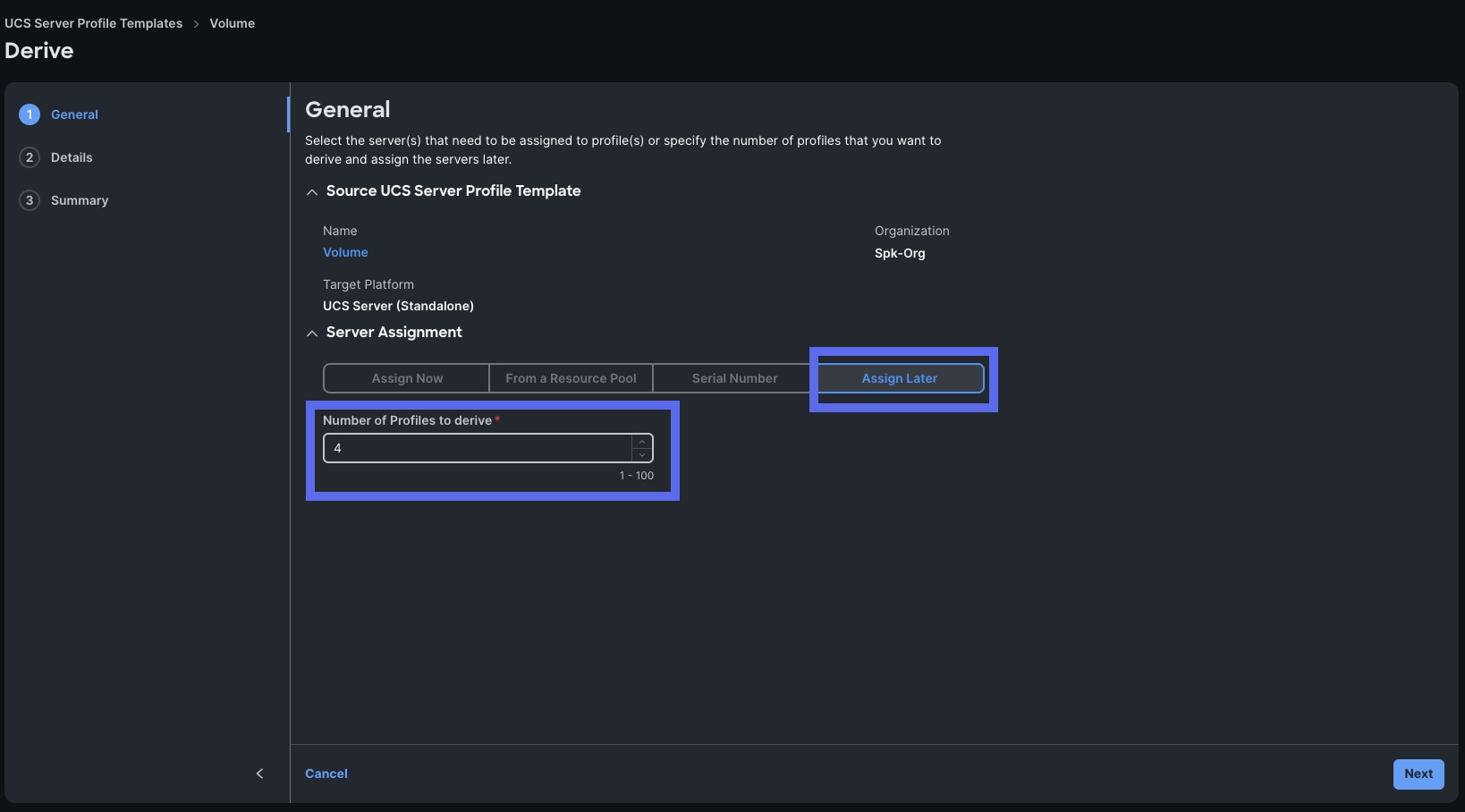
Task: Switch to the Details wizard step
Action: (x=73, y=157)
